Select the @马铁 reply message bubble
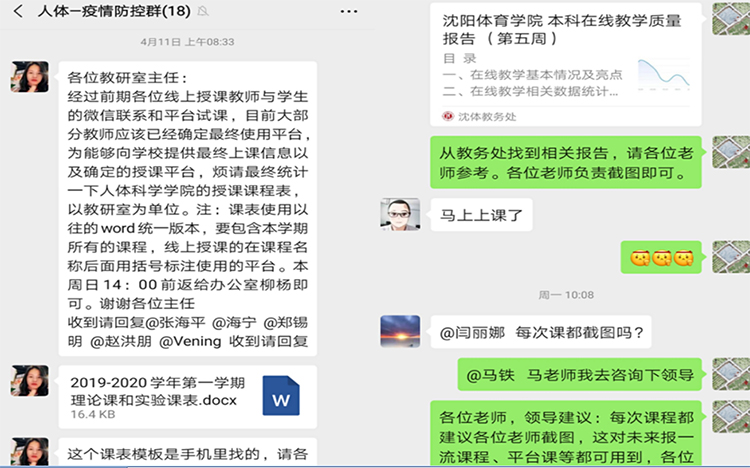750x468 pixels. coord(580,375)
